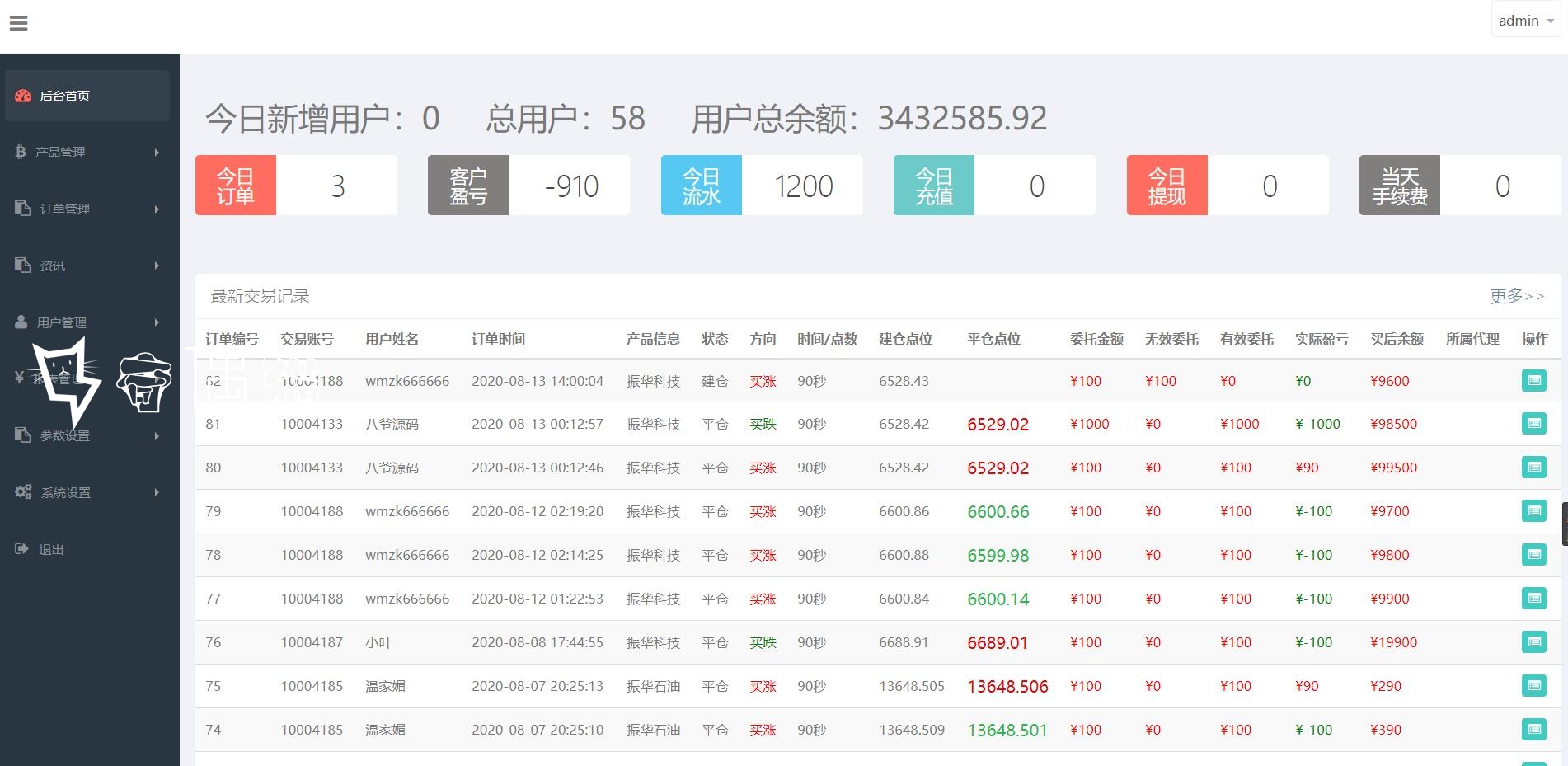The width and height of the screenshot is (1568, 766).
Task: Click the 实际盈亏 column header
Action: coord(1322,339)
